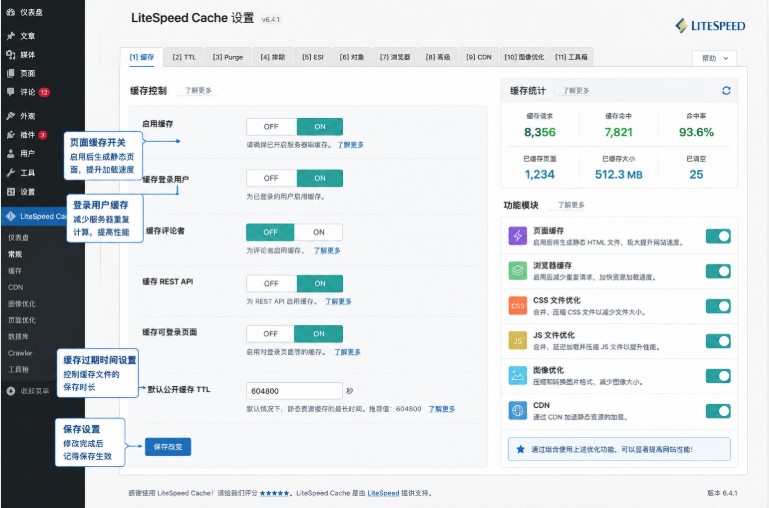The height and width of the screenshot is (508, 769).
Task: Click the collapse menu arrow icon
Action: pyautogui.click(x=11, y=391)
